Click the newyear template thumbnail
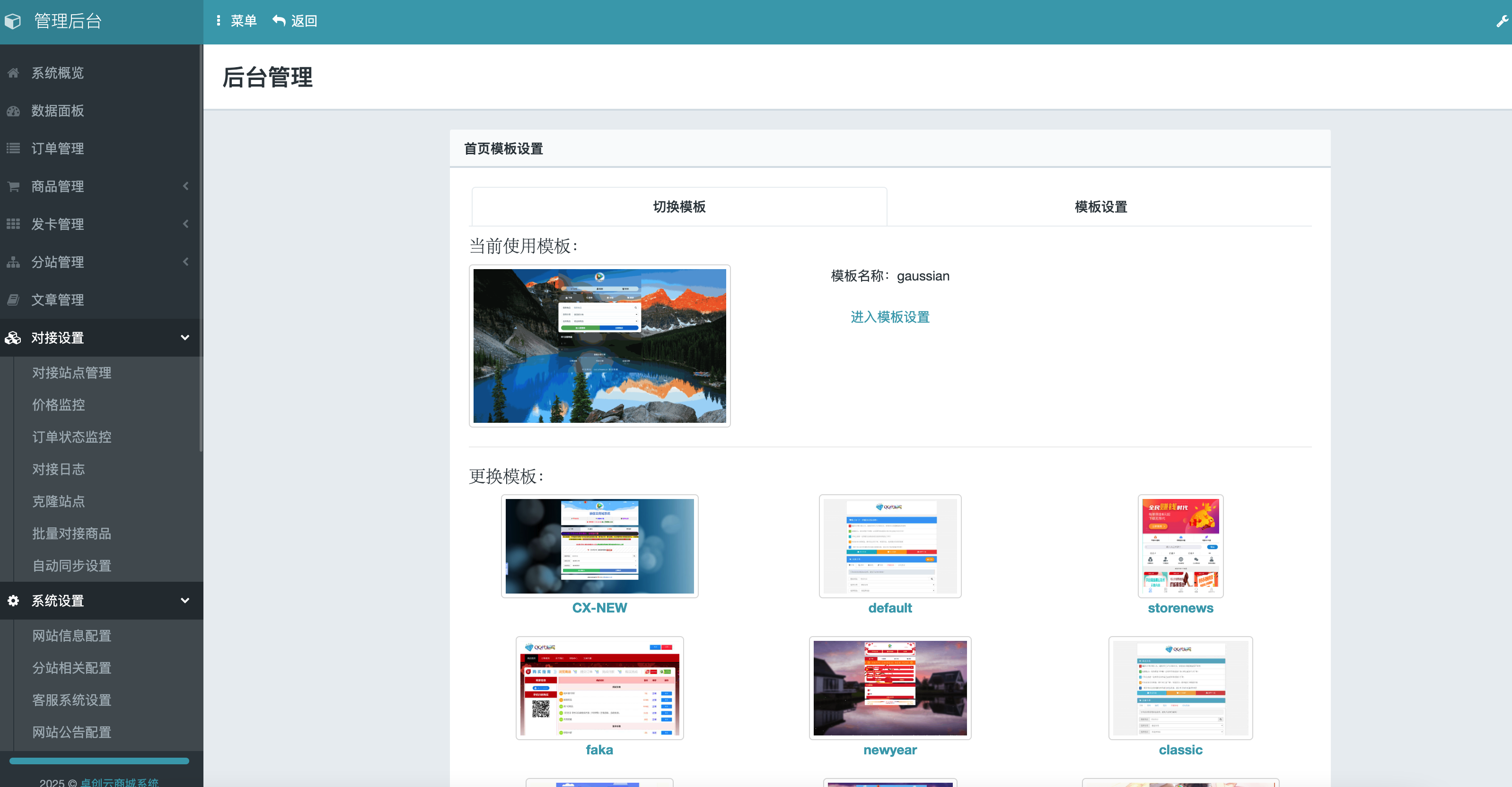Image resolution: width=1512 pixels, height=787 pixels. pos(890,688)
